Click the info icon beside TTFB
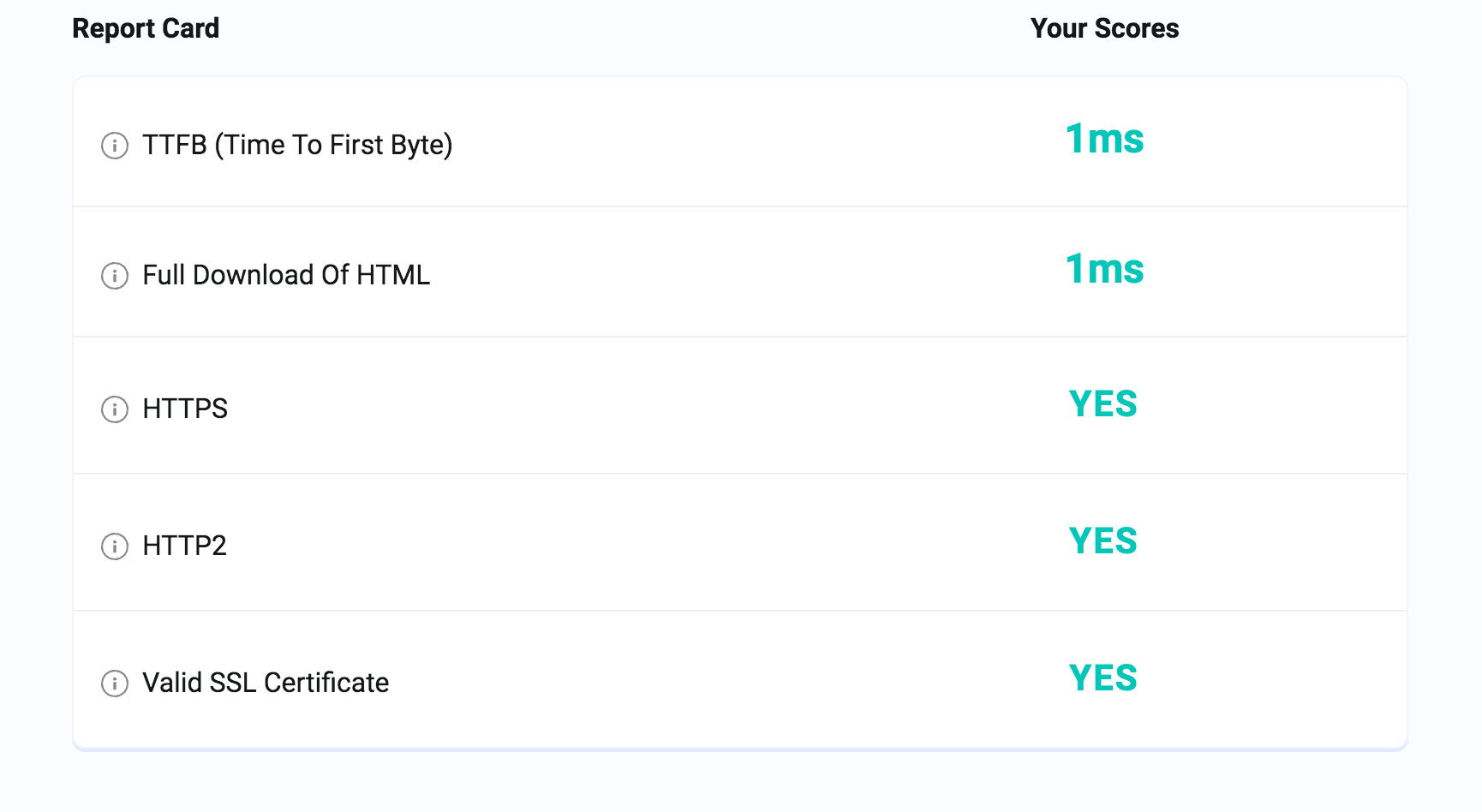1482x812 pixels. click(x=115, y=146)
